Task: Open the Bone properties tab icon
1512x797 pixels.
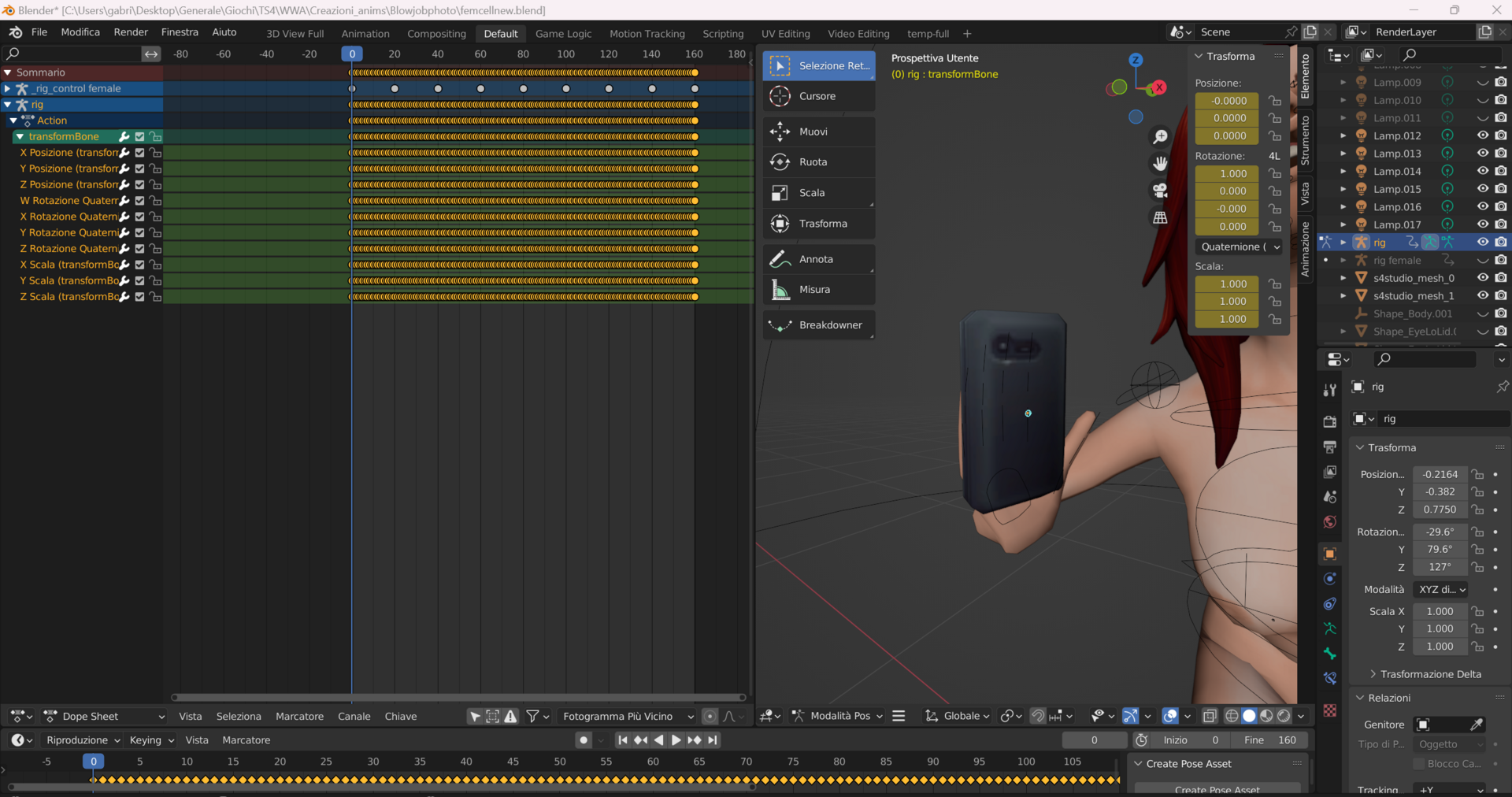Action: (x=1330, y=654)
